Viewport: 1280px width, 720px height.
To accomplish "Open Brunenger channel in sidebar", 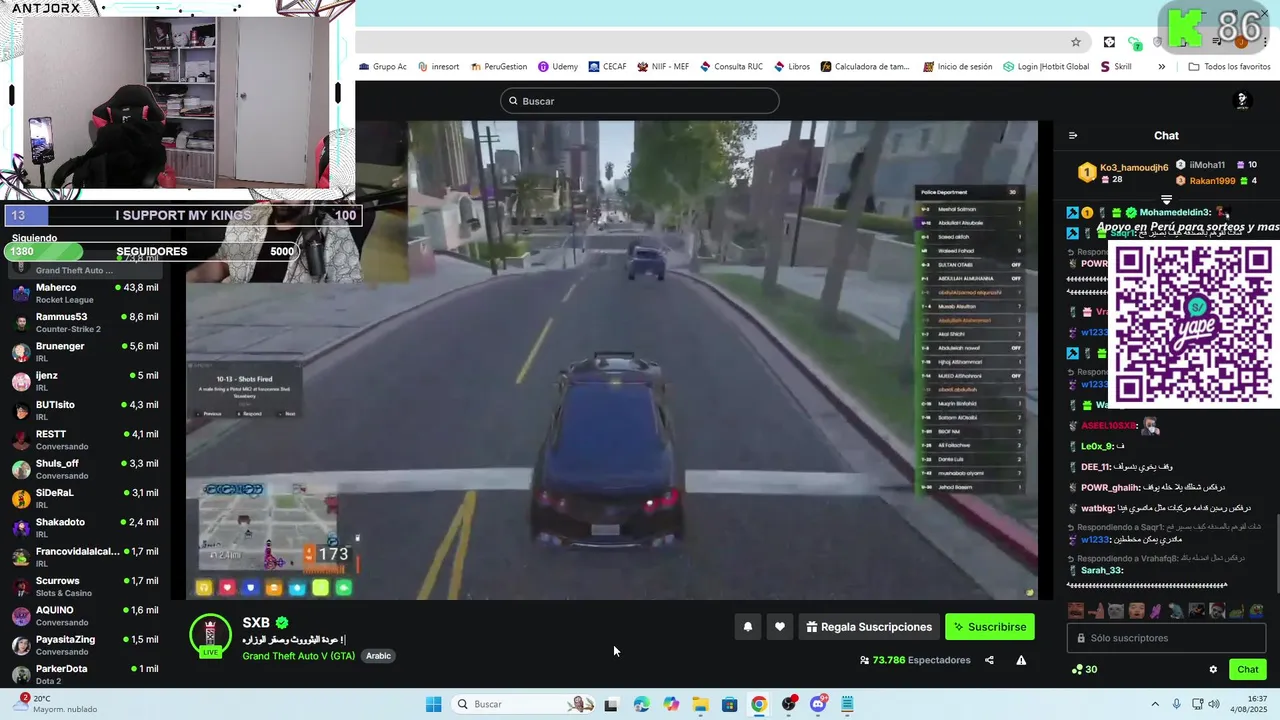I will tap(85, 352).
